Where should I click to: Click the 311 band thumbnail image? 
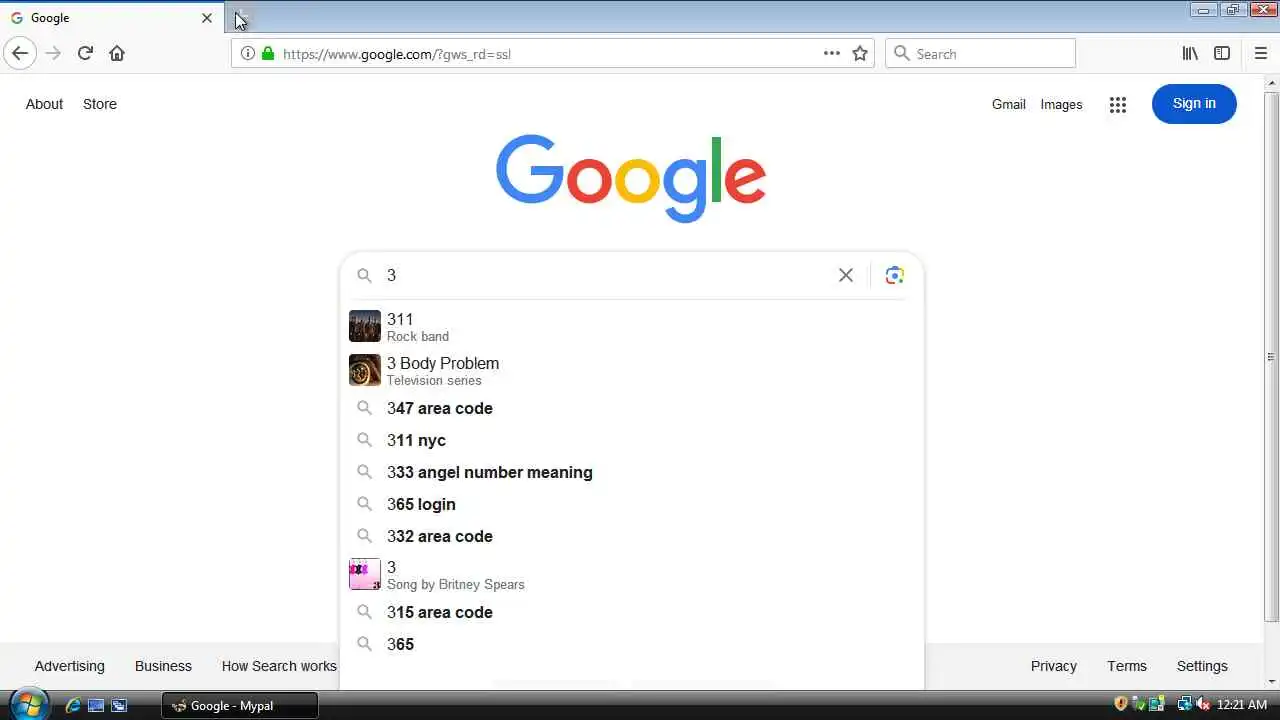pos(365,326)
